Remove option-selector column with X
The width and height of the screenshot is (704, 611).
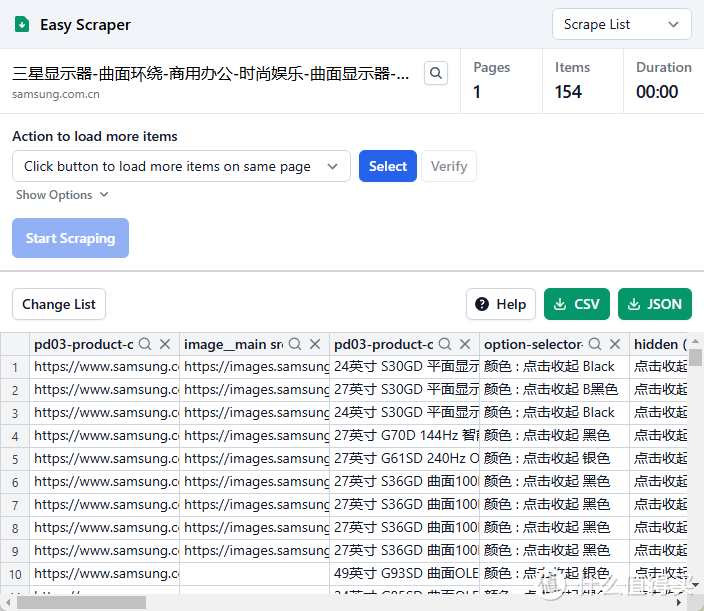[615, 344]
